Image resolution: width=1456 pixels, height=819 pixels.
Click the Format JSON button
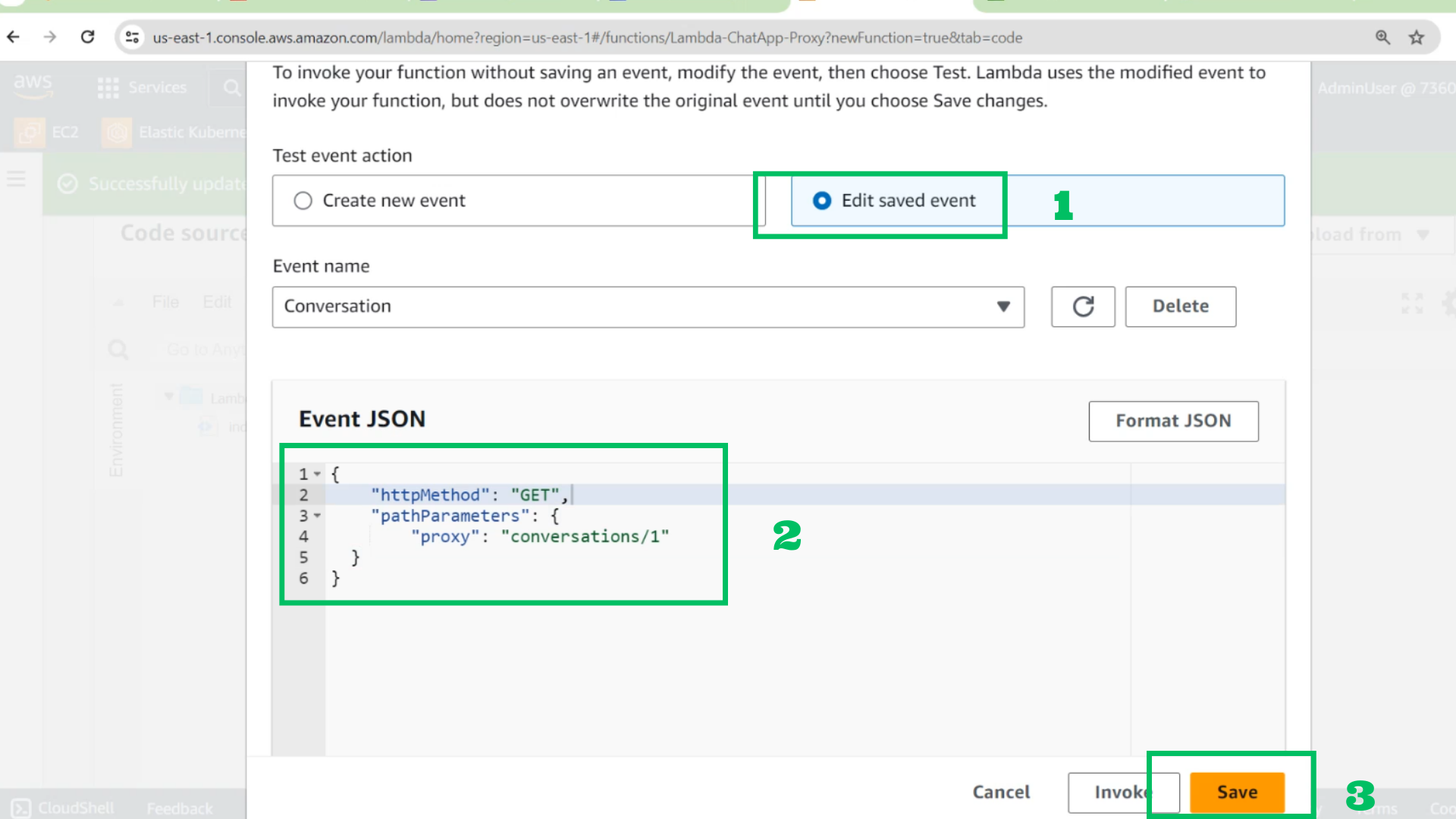coord(1173,421)
